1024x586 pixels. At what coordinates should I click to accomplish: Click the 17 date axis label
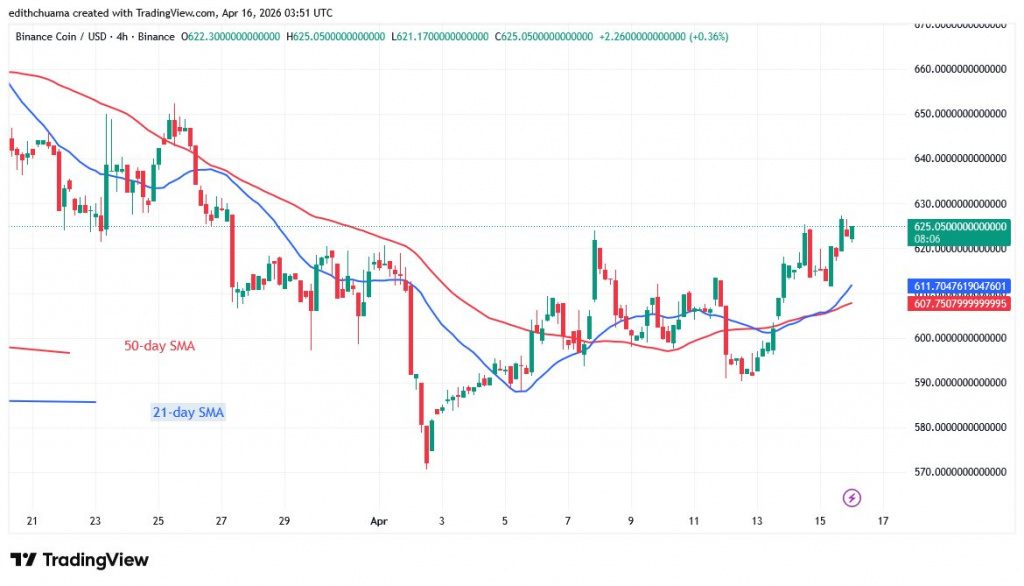coord(882,521)
